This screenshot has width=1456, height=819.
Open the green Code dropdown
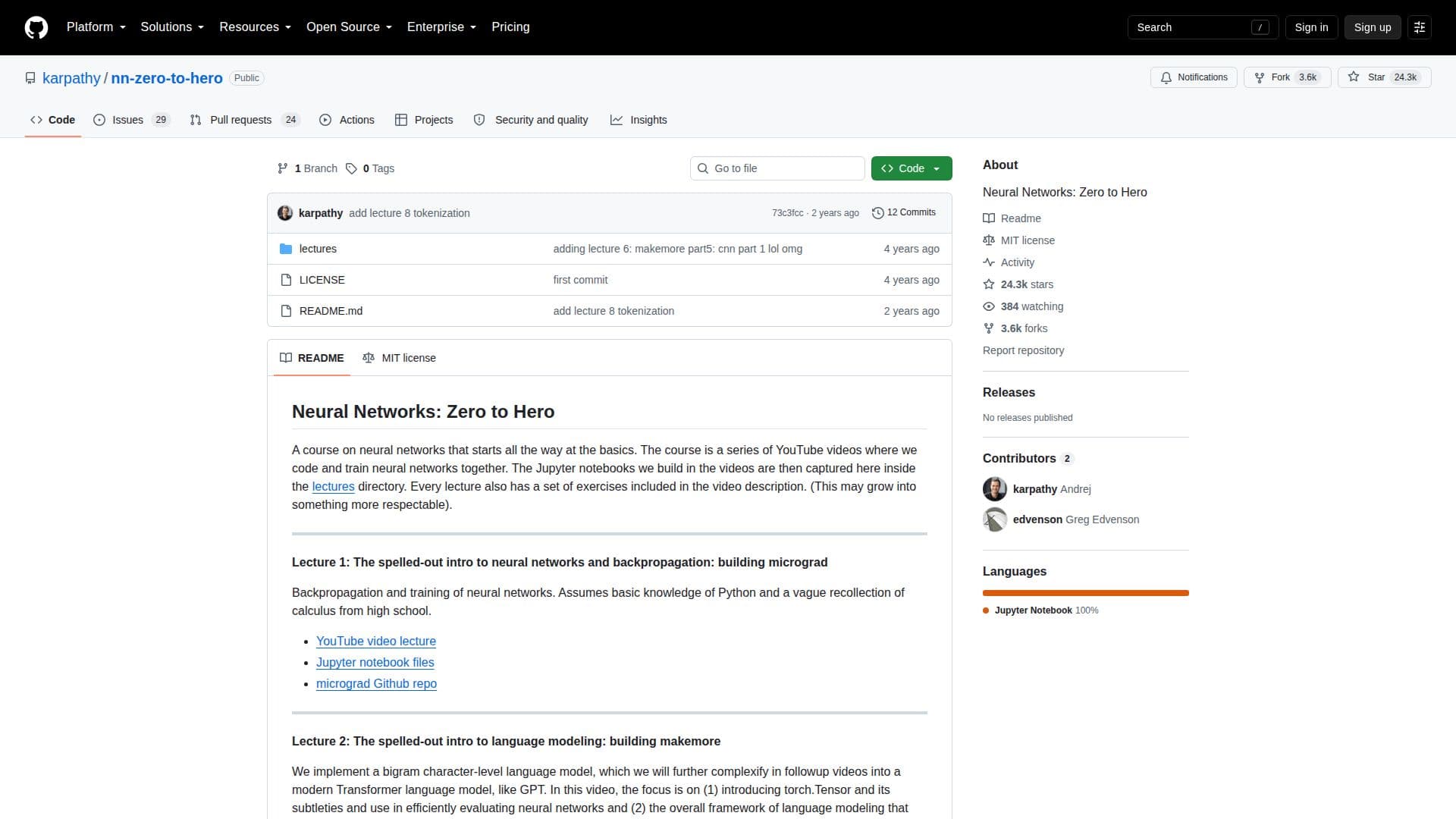coord(912,168)
